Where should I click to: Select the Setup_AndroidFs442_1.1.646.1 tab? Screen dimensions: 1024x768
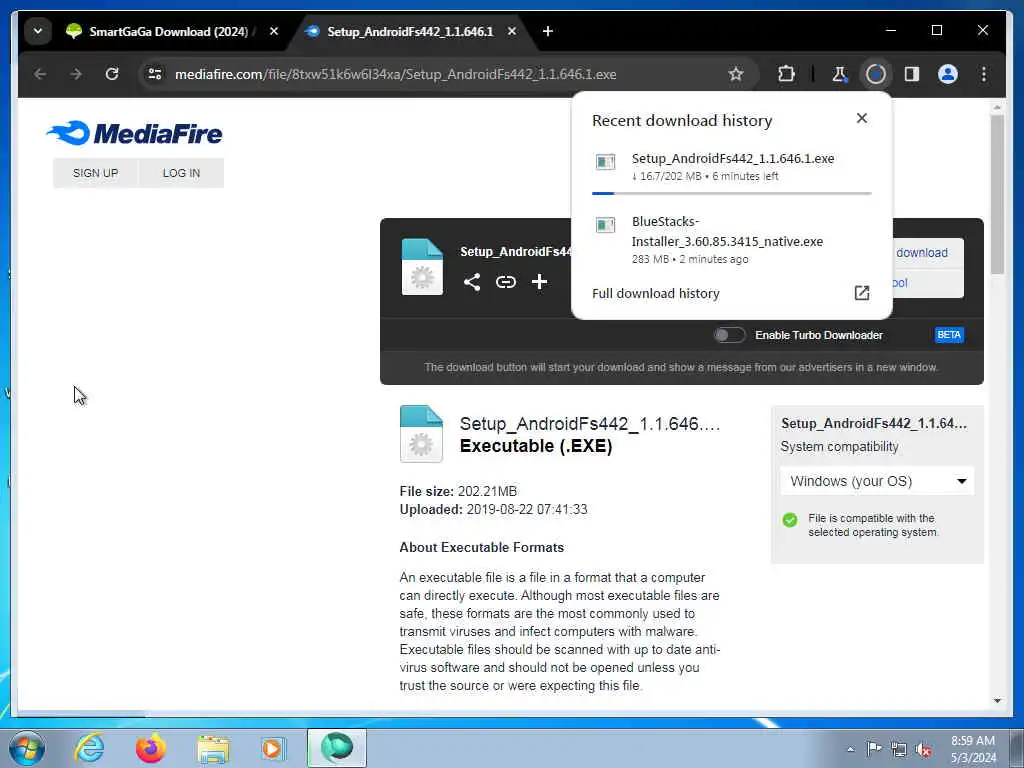409,31
